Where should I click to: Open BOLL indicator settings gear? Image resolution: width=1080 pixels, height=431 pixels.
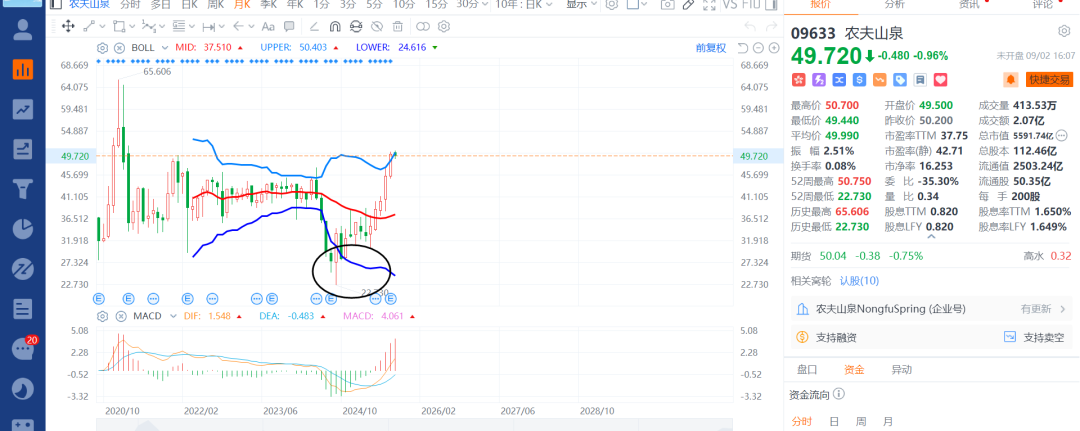point(103,48)
